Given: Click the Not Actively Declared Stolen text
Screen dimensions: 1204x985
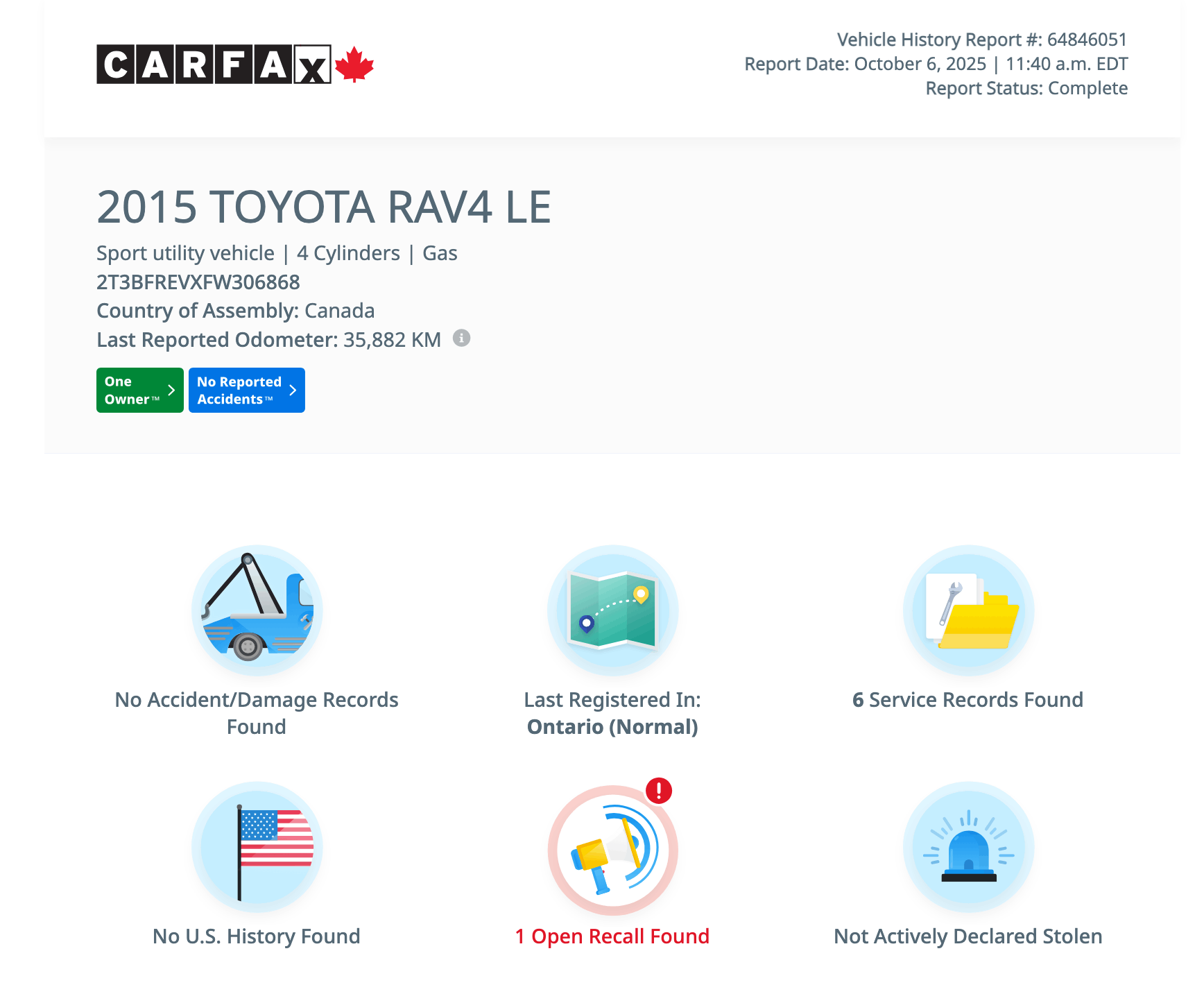Looking at the screenshot, I should point(968,936).
